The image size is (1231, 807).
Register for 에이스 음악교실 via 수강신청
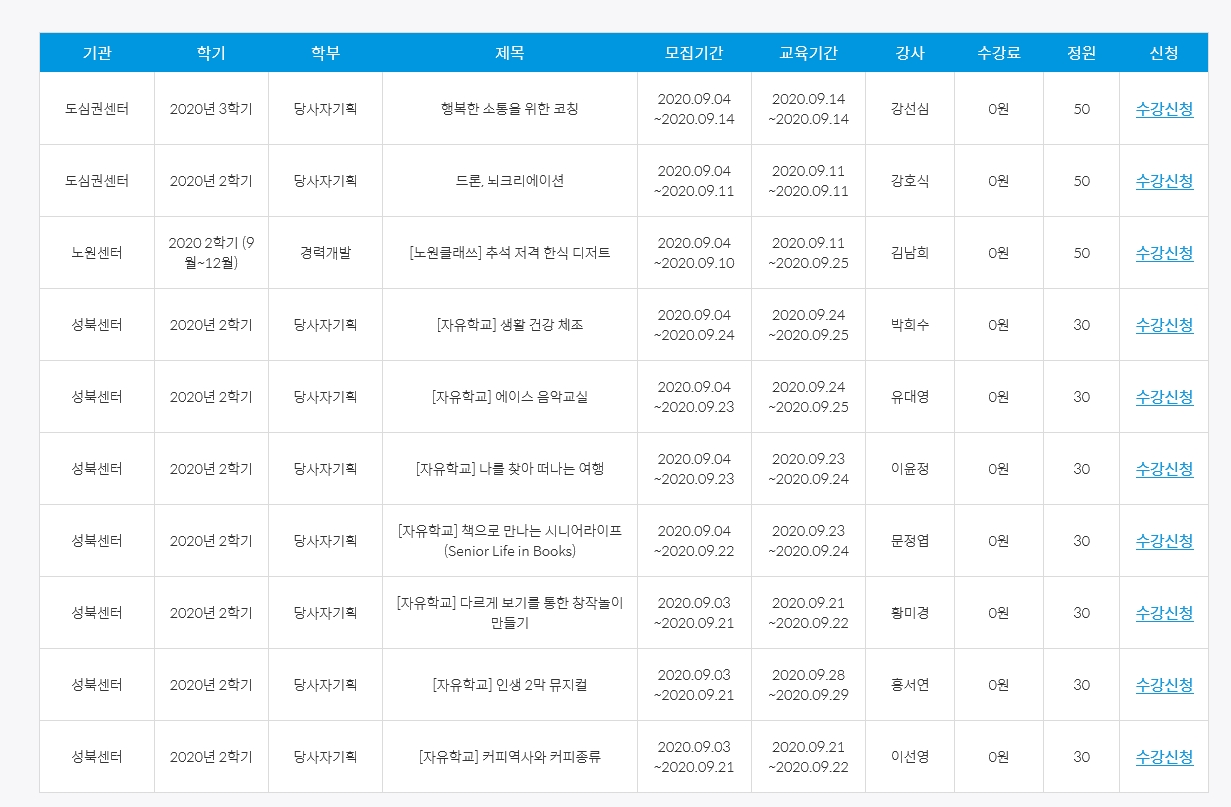coord(1164,397)
